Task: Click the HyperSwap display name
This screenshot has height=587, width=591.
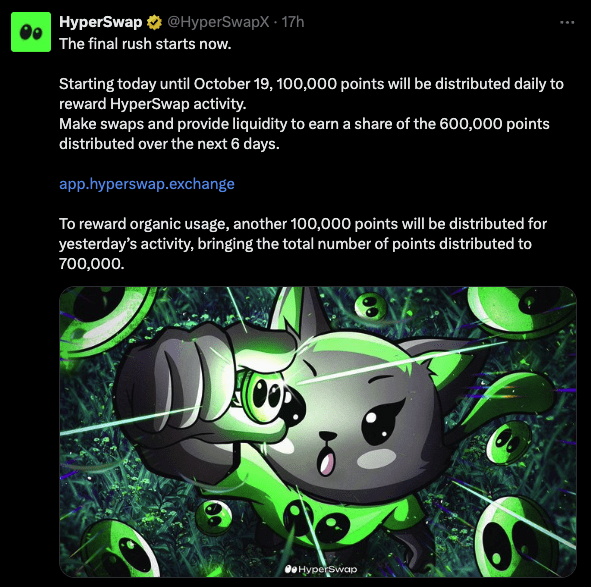Action: click(100, 22)
